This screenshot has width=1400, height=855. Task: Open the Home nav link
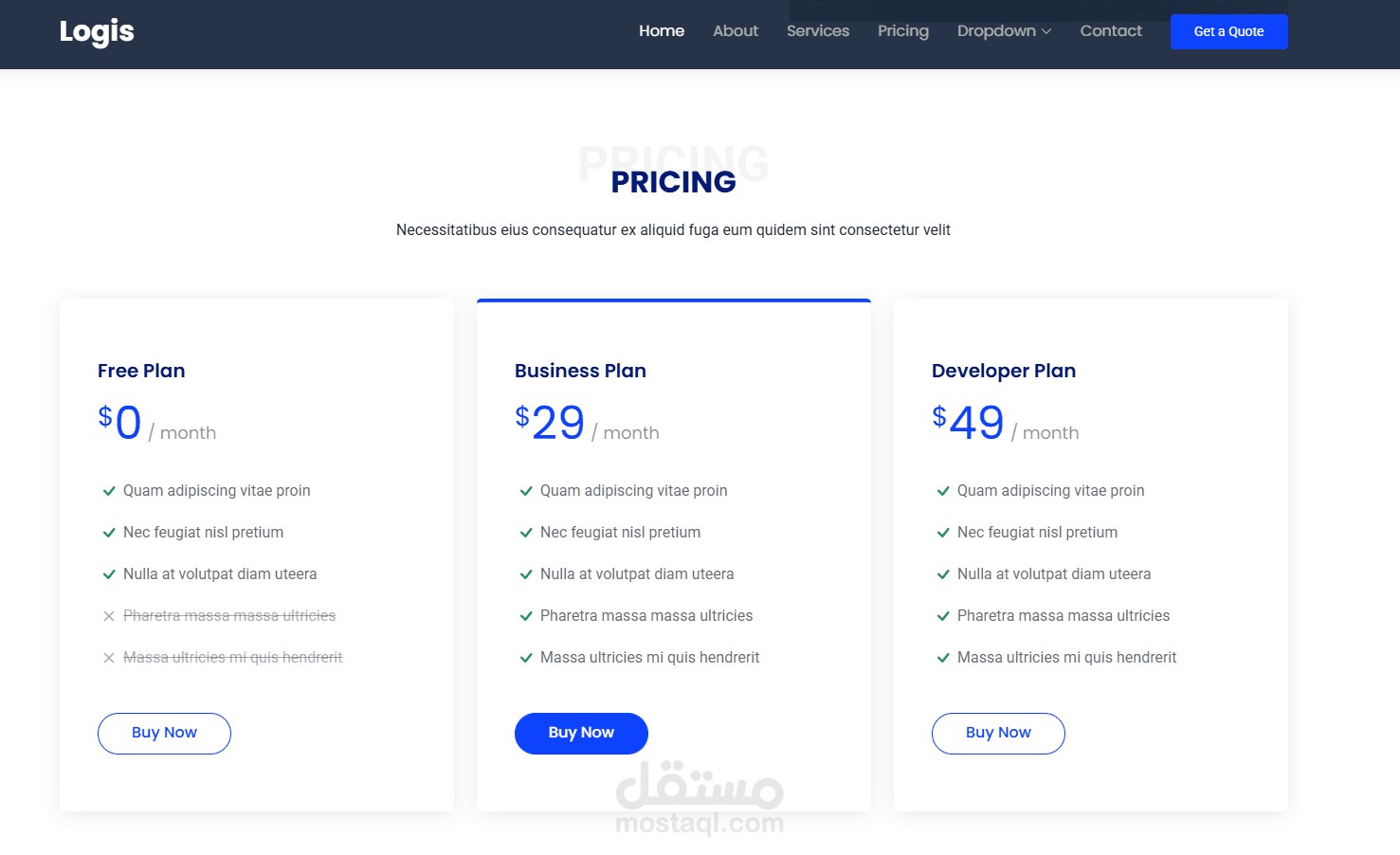(662, 31)
